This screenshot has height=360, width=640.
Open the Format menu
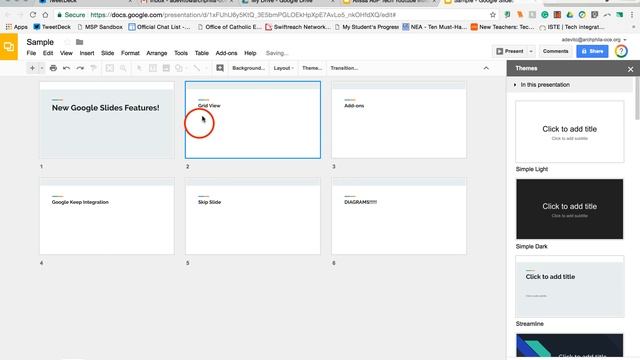click(x=130, y=53)
